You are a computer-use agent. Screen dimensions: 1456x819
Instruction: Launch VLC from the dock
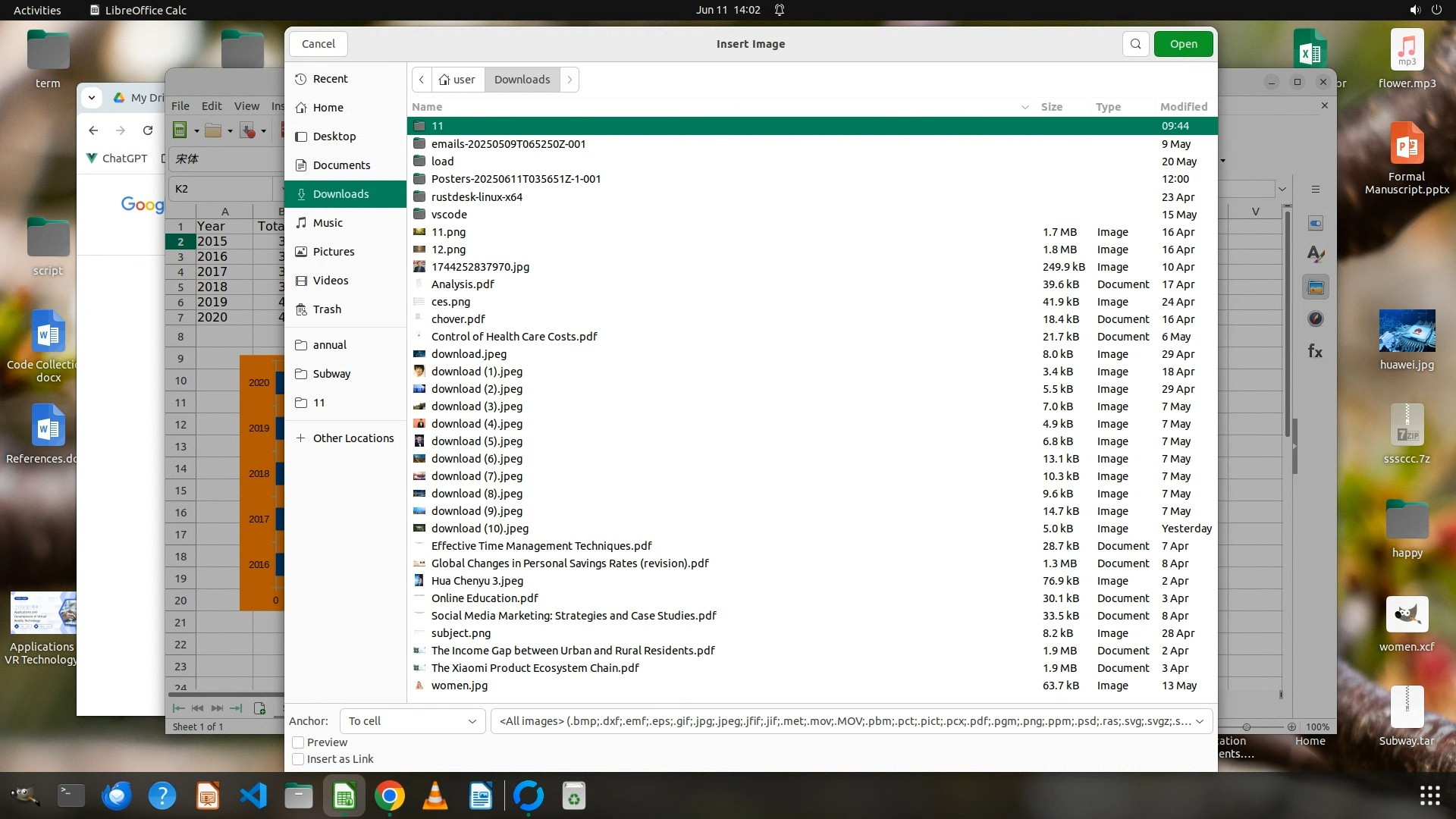tap(435, 796)
